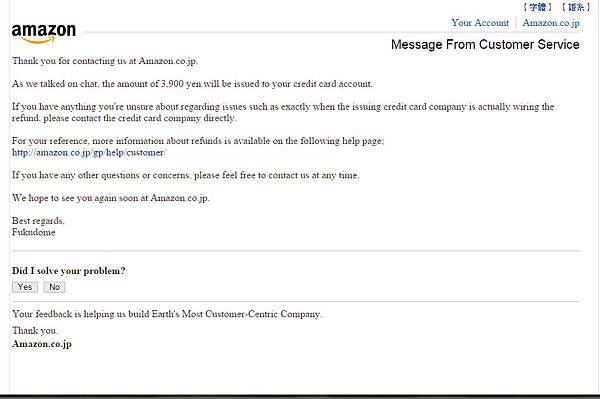Click the feel free to contact us sentence
This screenshot has width=600, height=399.
[x=186, y=175]
